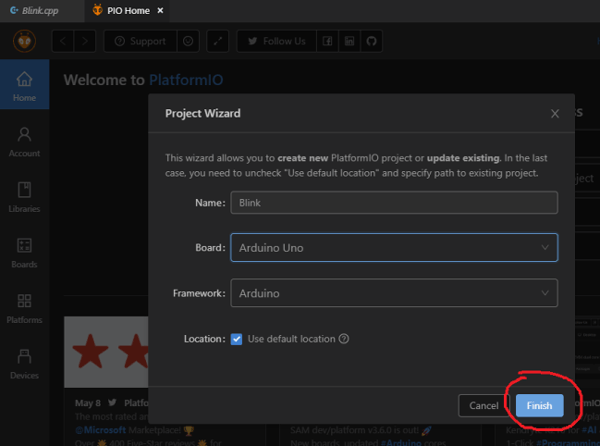Open the Libraries sidebar panel

(24, 196)
